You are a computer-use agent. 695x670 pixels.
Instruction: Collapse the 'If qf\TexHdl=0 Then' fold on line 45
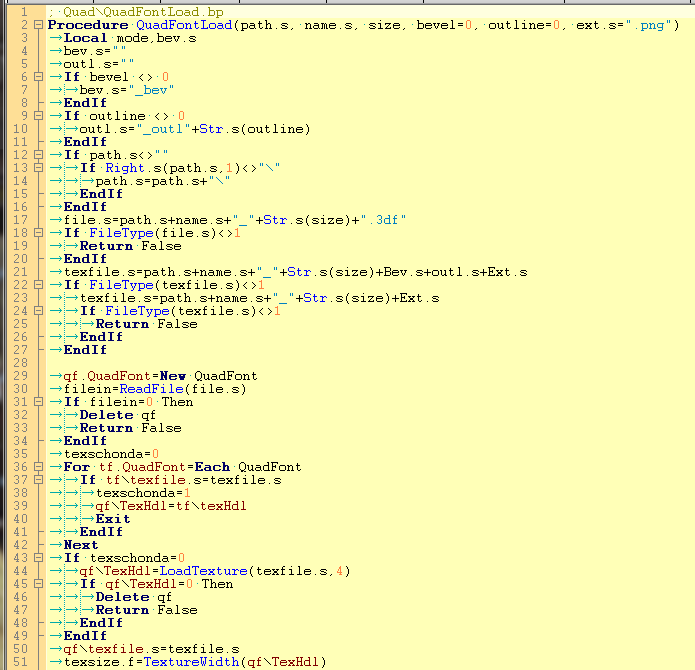pos(39,584)
